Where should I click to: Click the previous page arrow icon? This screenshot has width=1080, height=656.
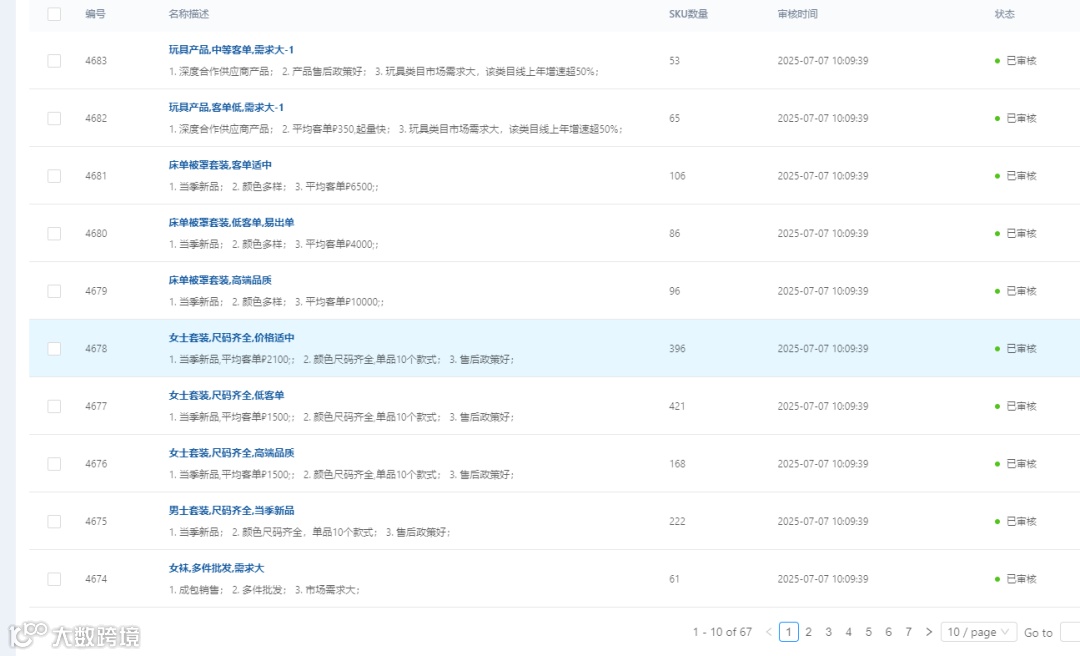[769, 632]
